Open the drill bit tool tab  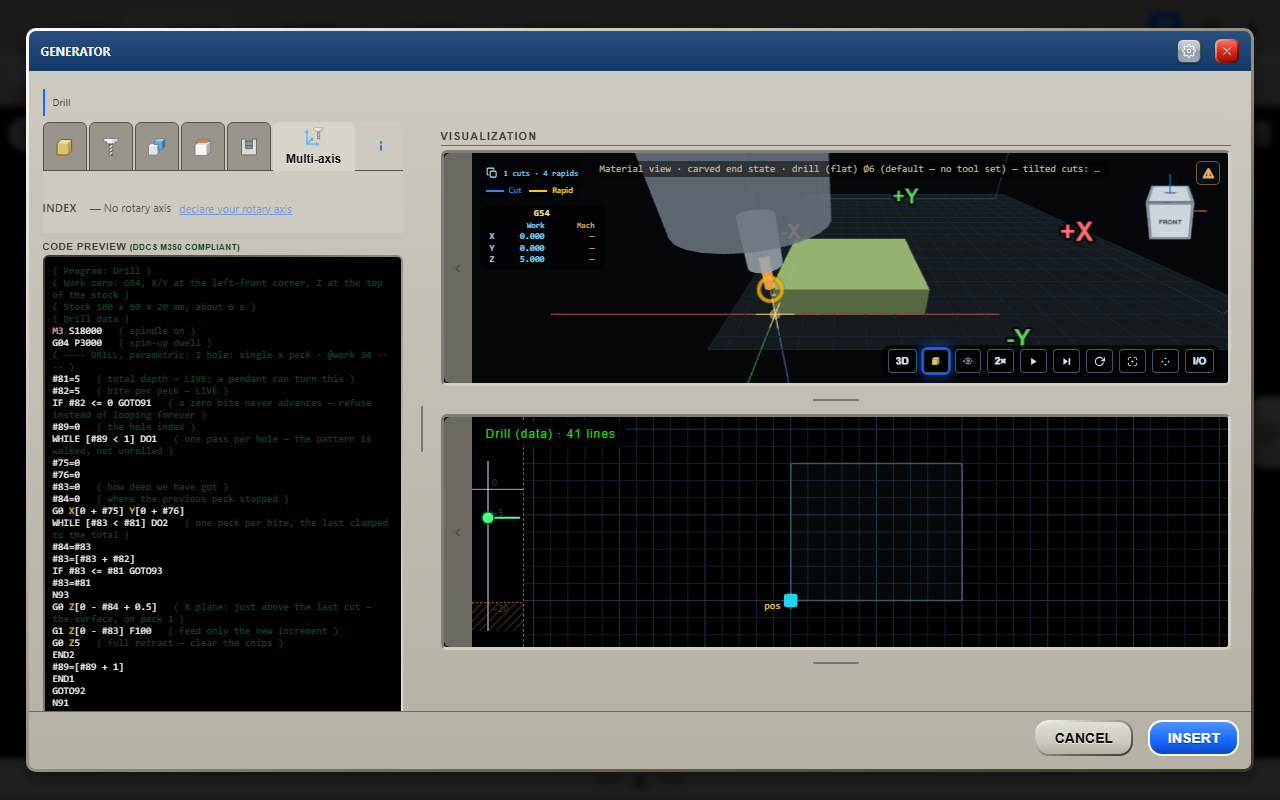click(x=110, y=147)
